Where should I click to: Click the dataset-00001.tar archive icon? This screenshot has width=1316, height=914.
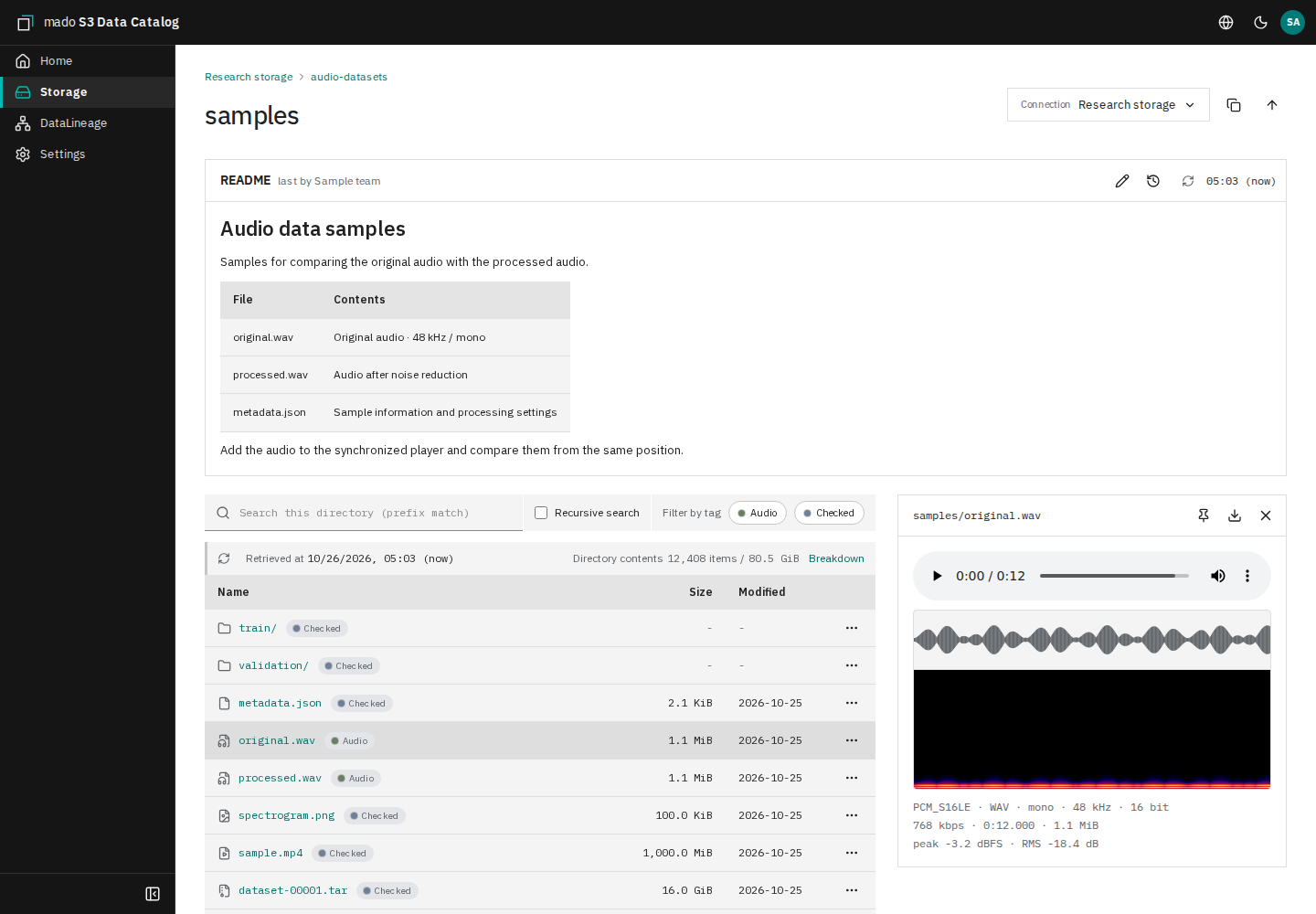[x=224, y=890]
